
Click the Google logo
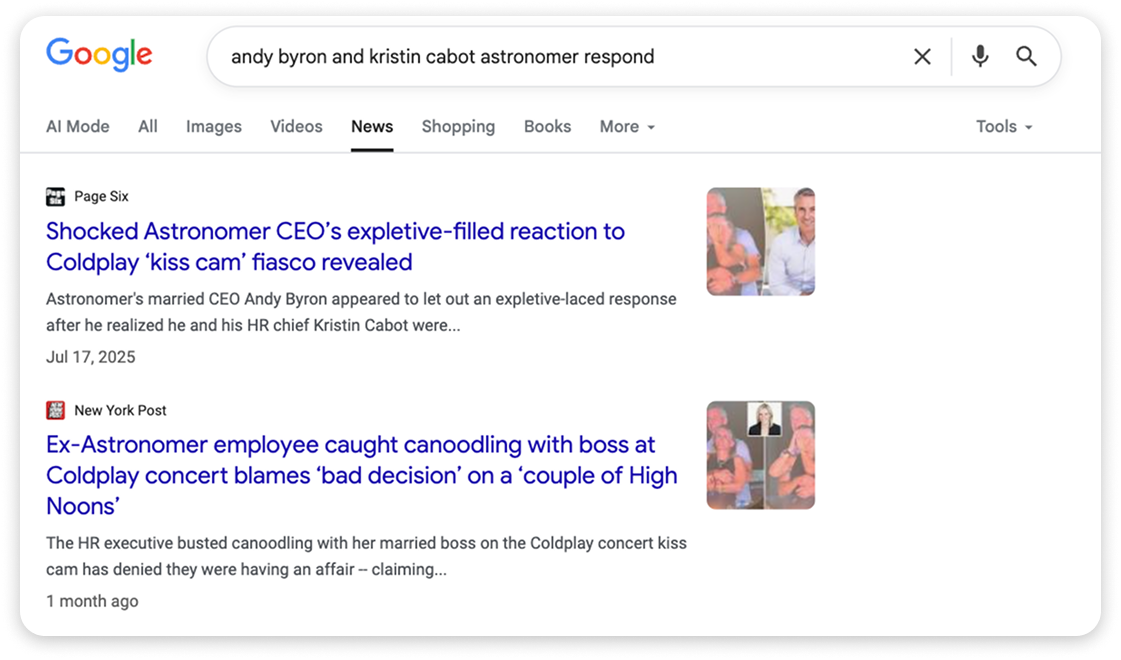98,56
